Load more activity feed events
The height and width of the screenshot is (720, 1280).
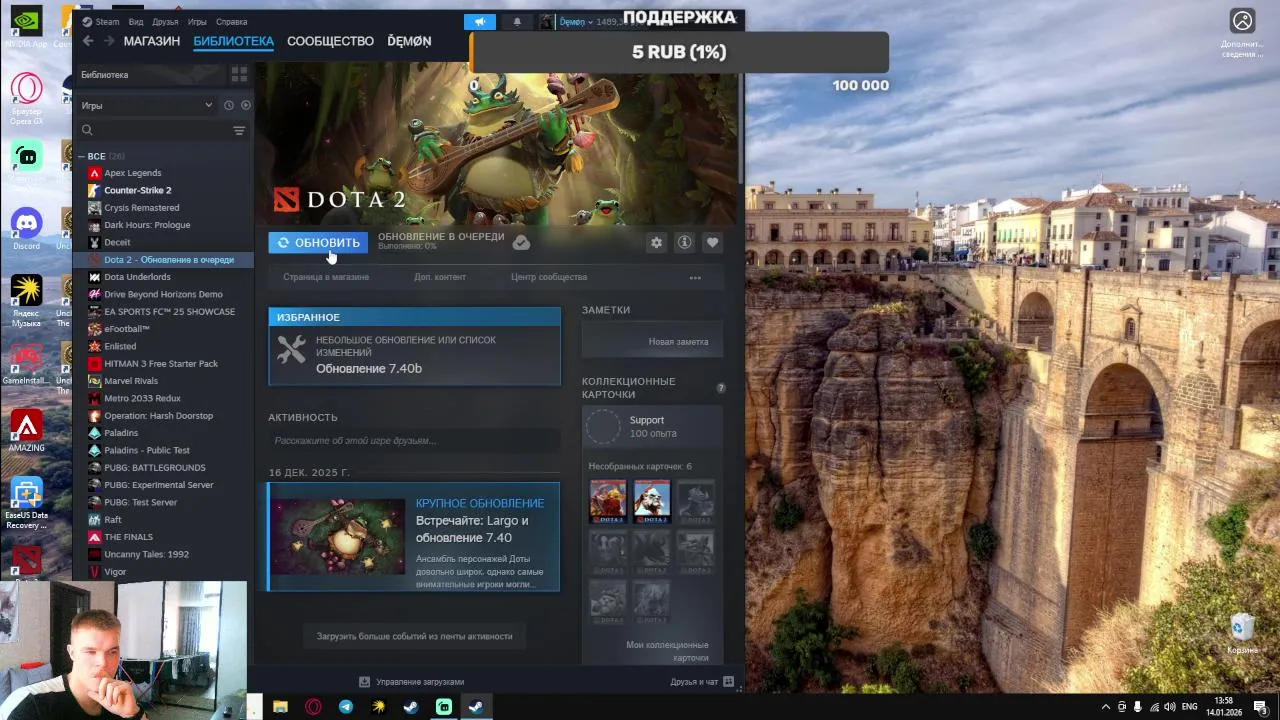[x=414, y=636]
